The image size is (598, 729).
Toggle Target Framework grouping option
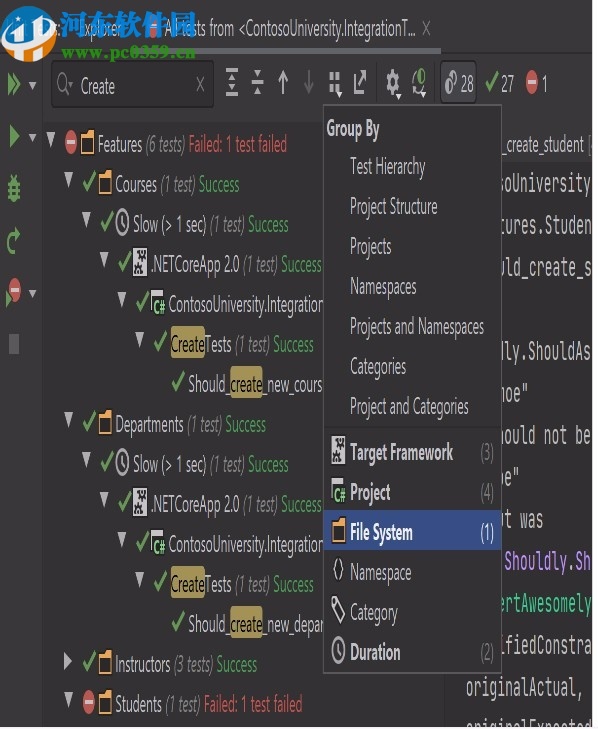(412, 451)
